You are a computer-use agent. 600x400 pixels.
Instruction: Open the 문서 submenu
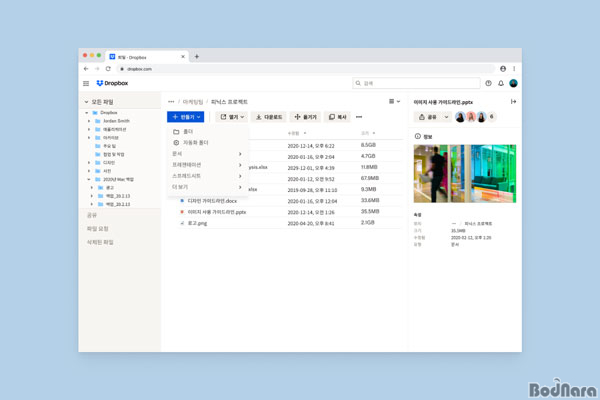tap(208, 154)
